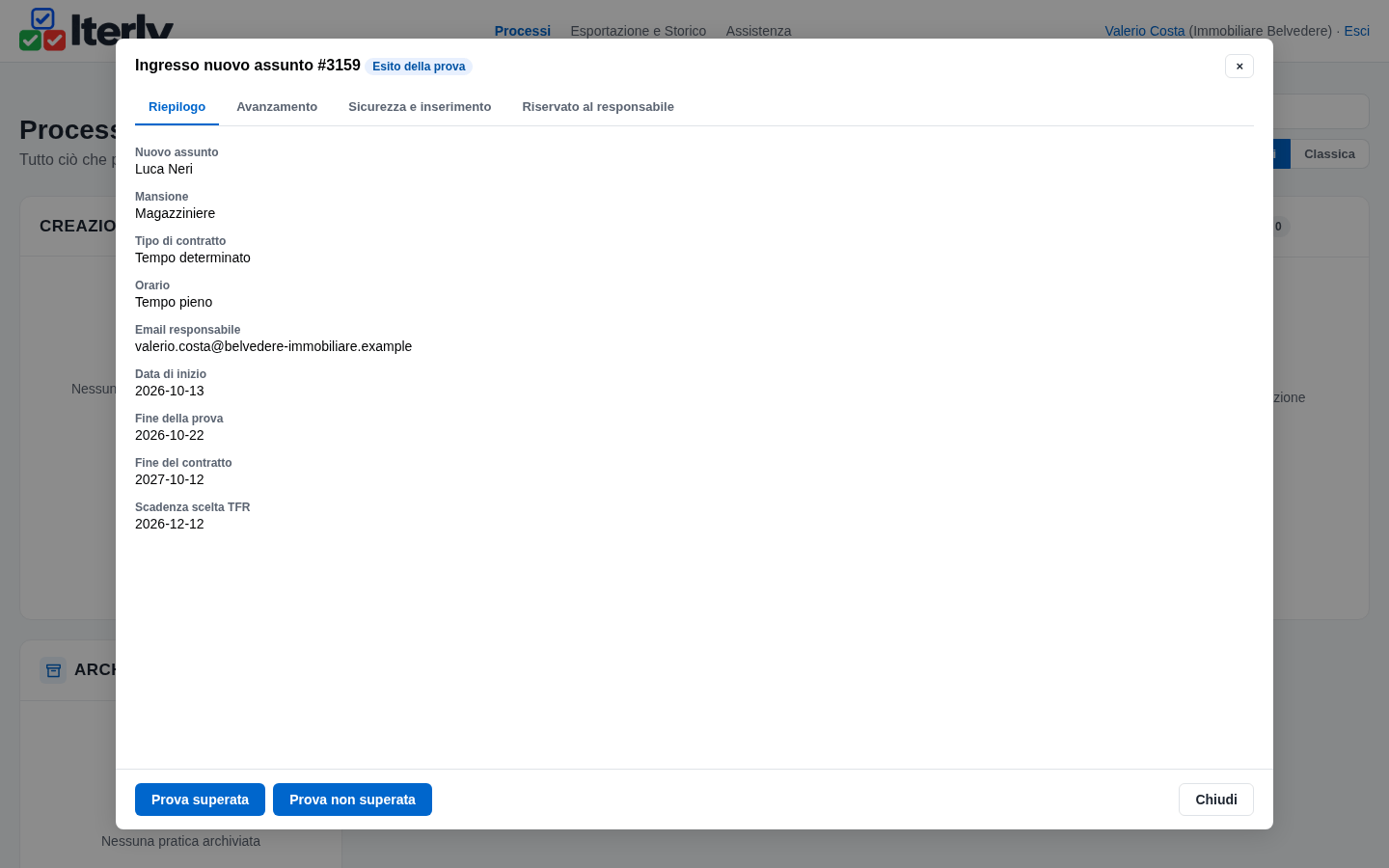Open the Processi nav item
Screen dimensions: 1389x868
coord(523,31)
